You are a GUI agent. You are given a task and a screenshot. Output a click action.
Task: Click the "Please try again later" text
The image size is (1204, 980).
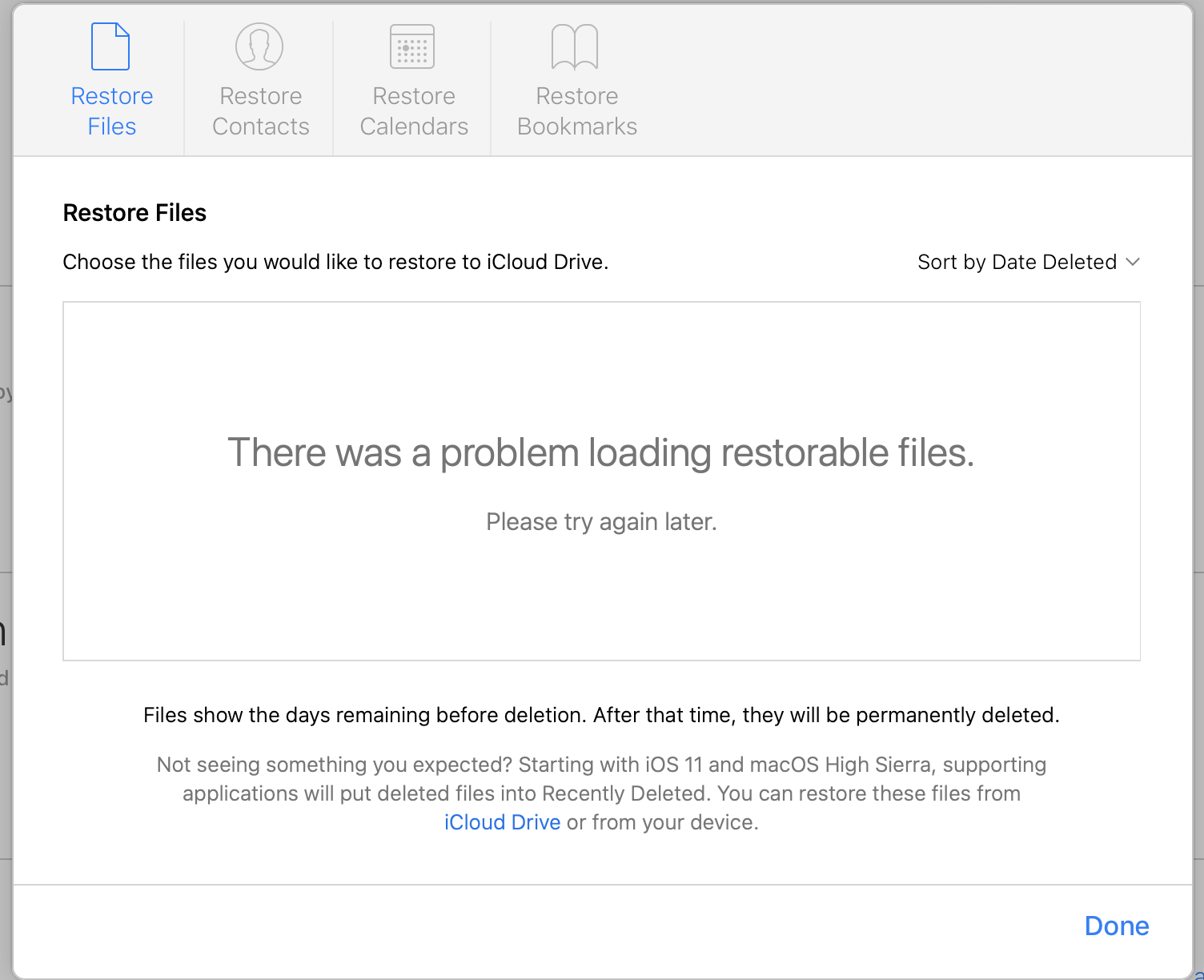[x=601, y=522]
